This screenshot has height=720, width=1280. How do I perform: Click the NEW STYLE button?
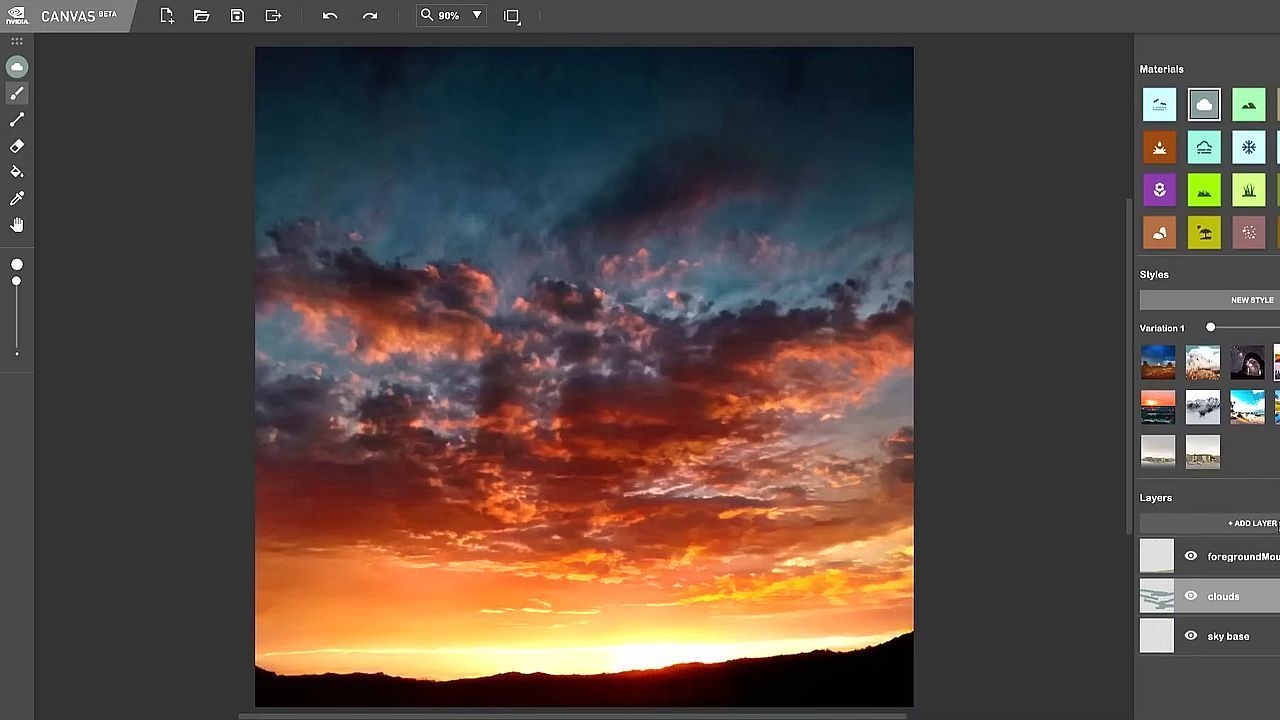pyautogui.click(x=1210, y=300)
